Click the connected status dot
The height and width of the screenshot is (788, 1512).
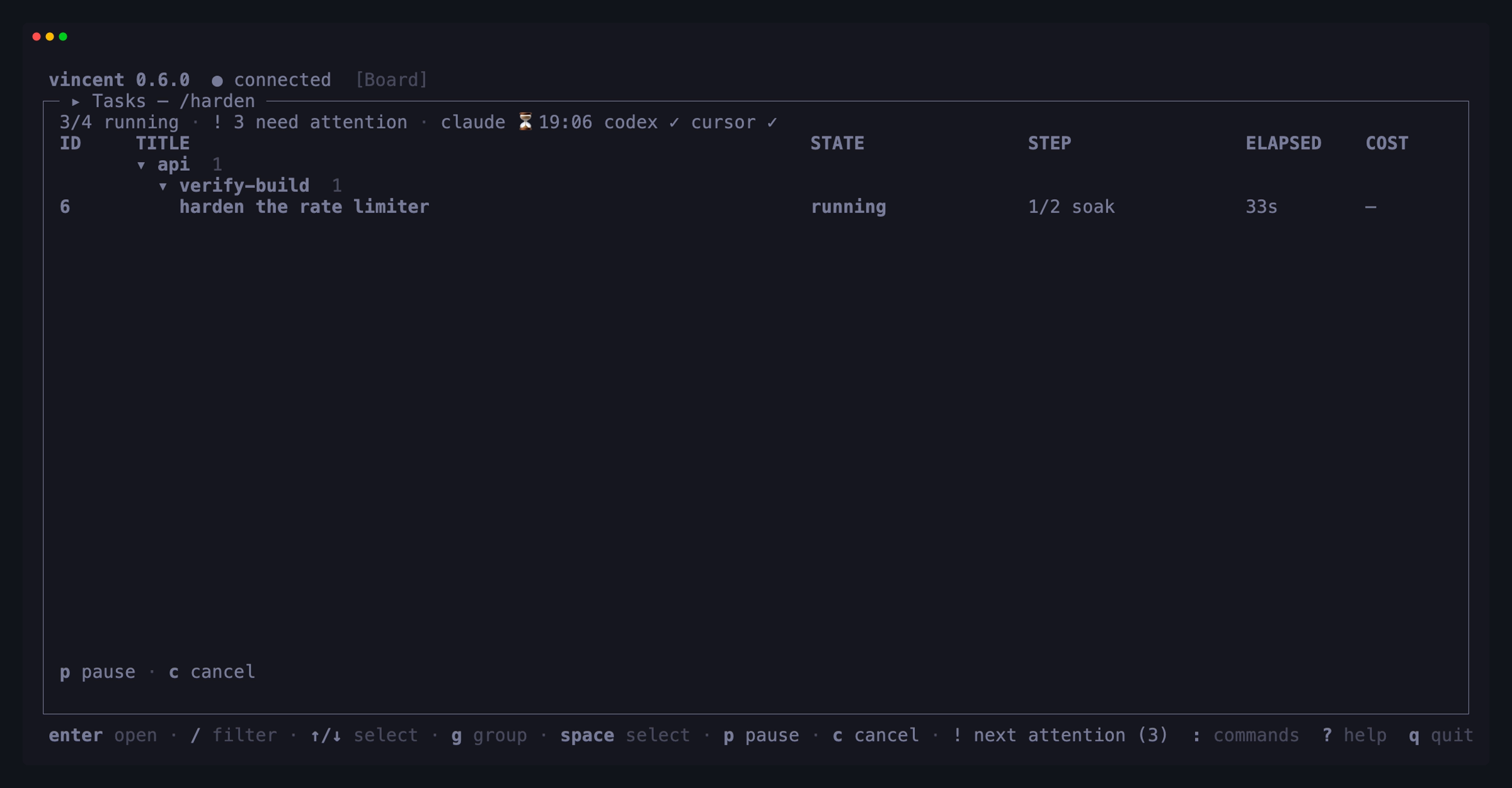[x=217, y=81]
